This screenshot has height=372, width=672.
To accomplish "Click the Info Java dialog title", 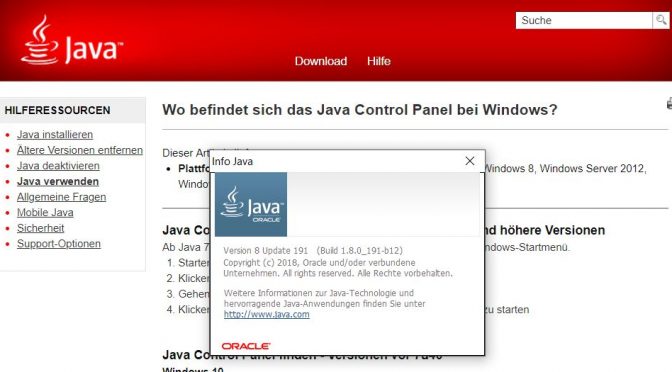I will [232, 161].
